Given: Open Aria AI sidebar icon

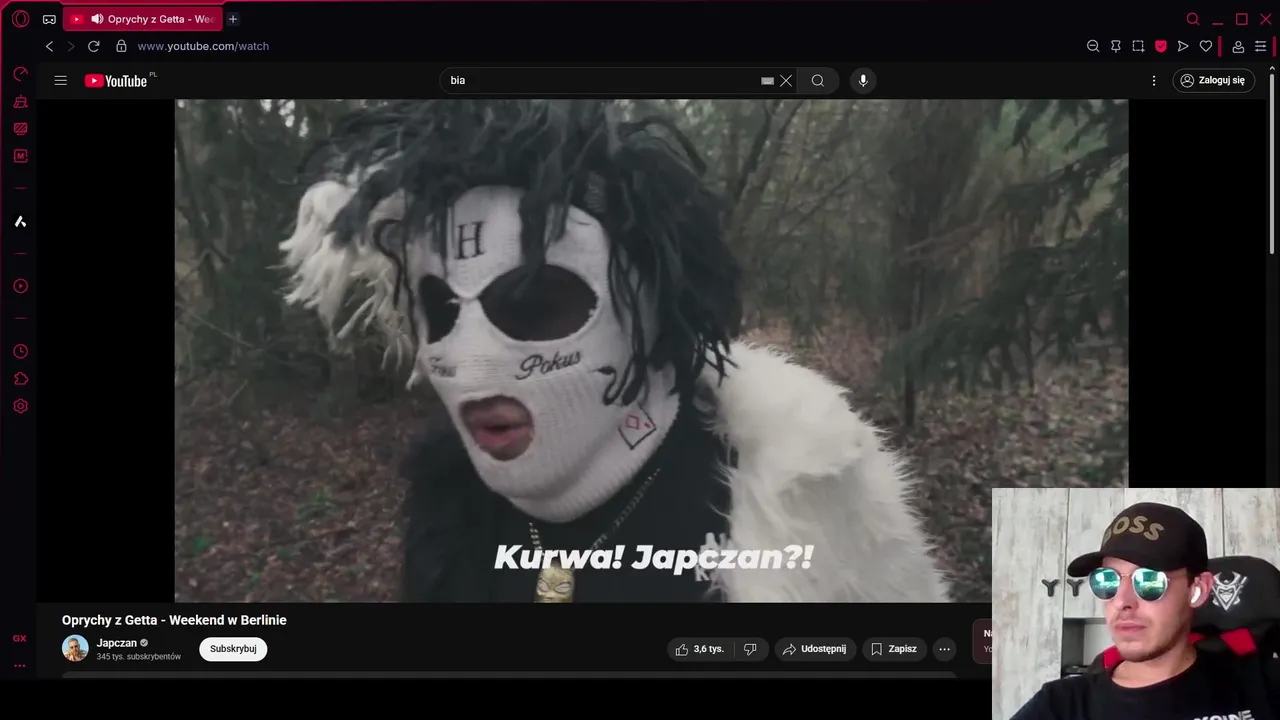Looking at the screenshot, I should tap(20, 221).
